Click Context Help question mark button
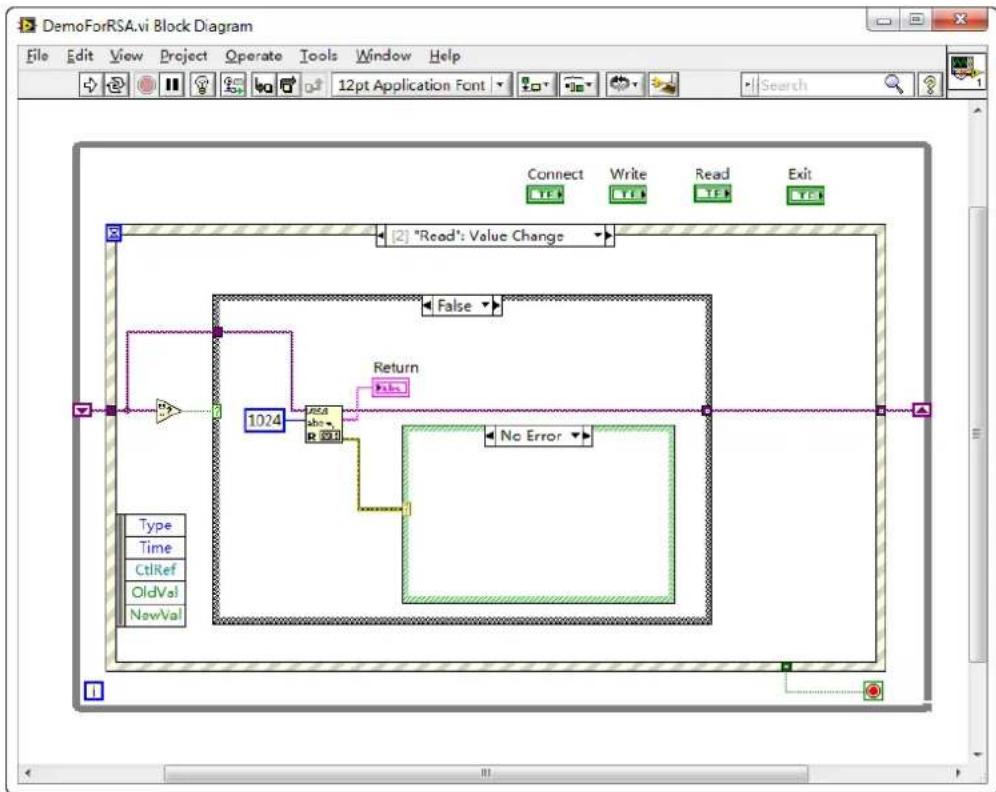Image resolution: width=996 pixels, height=792 pixels. 931,85
